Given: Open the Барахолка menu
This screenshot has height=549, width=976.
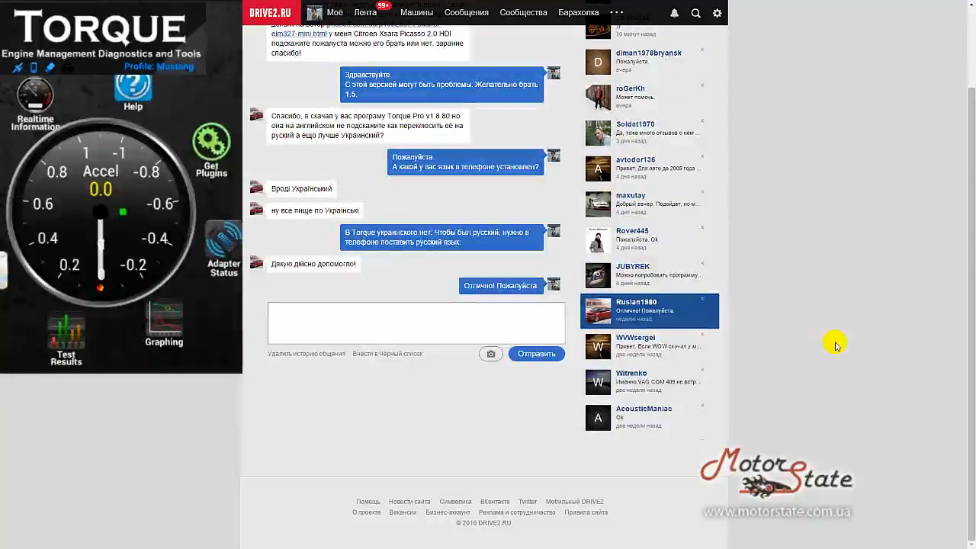Looking at the screenshot, I should 578,12.
